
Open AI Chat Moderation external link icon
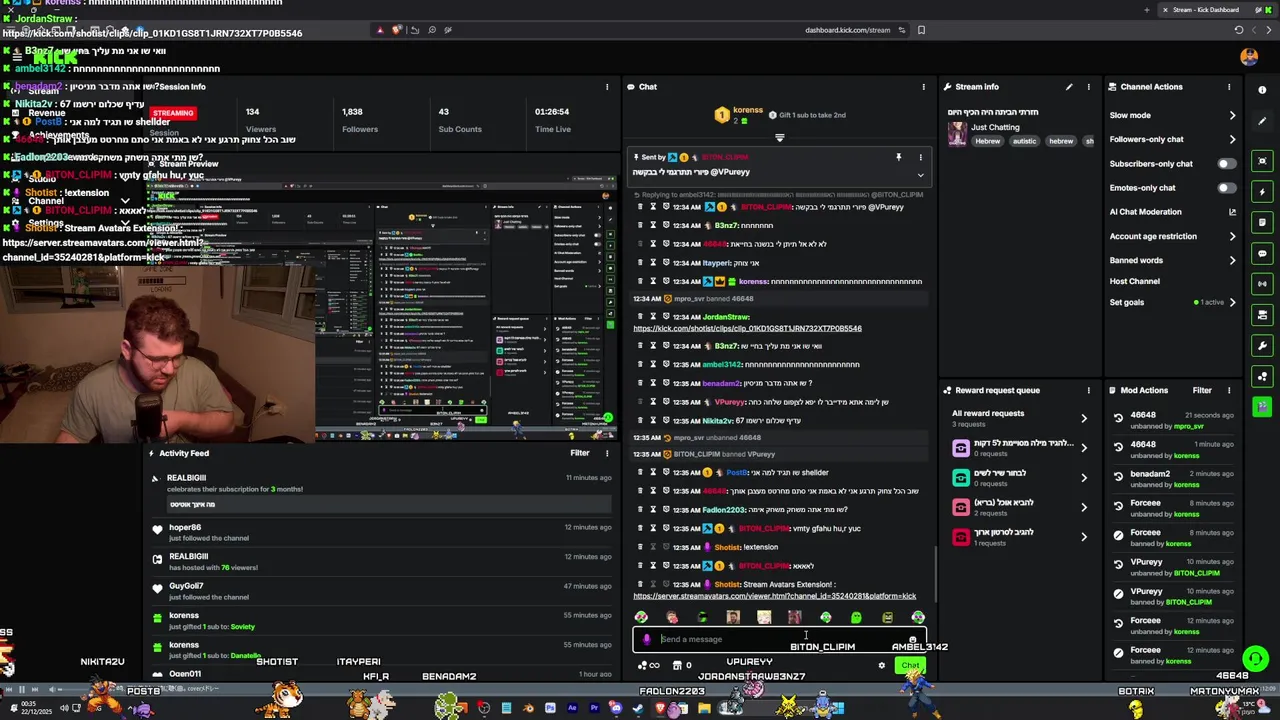1232,212
